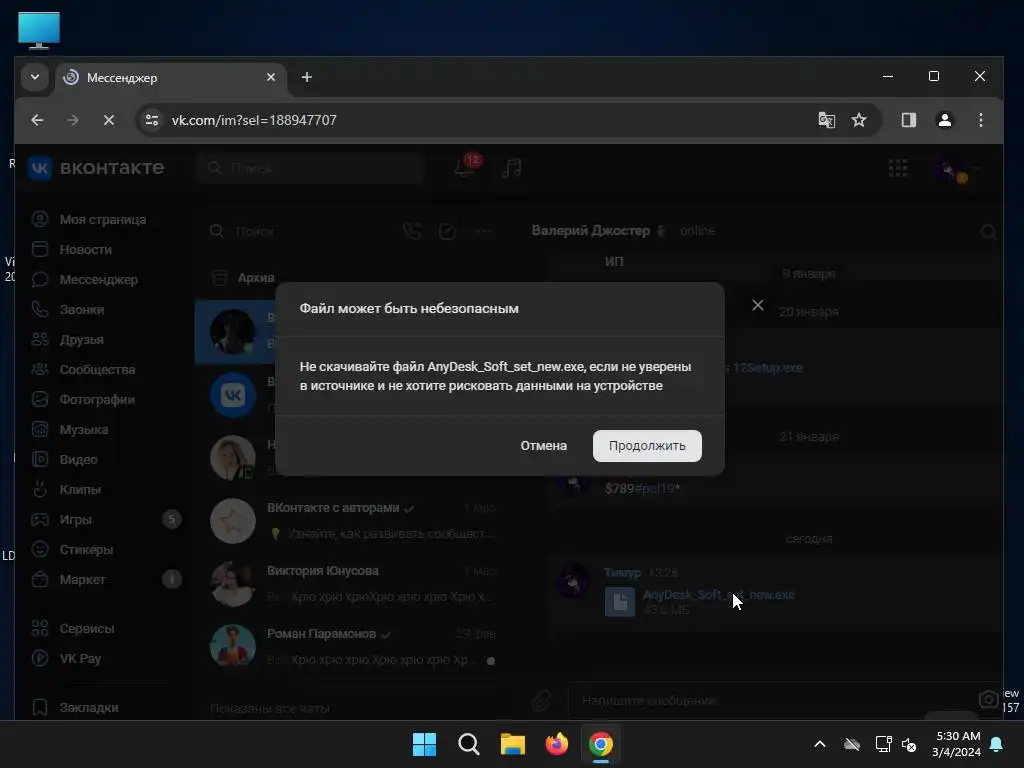
Task: Open the VK services grid icon
Action: click(898, 168)
